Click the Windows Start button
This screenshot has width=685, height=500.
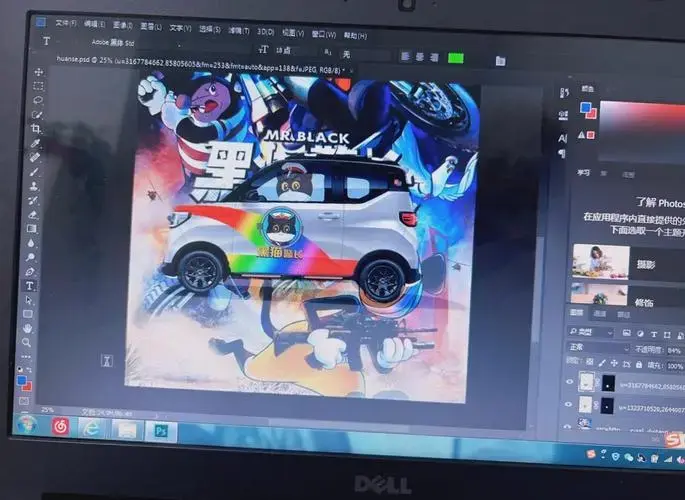point(27,424)
